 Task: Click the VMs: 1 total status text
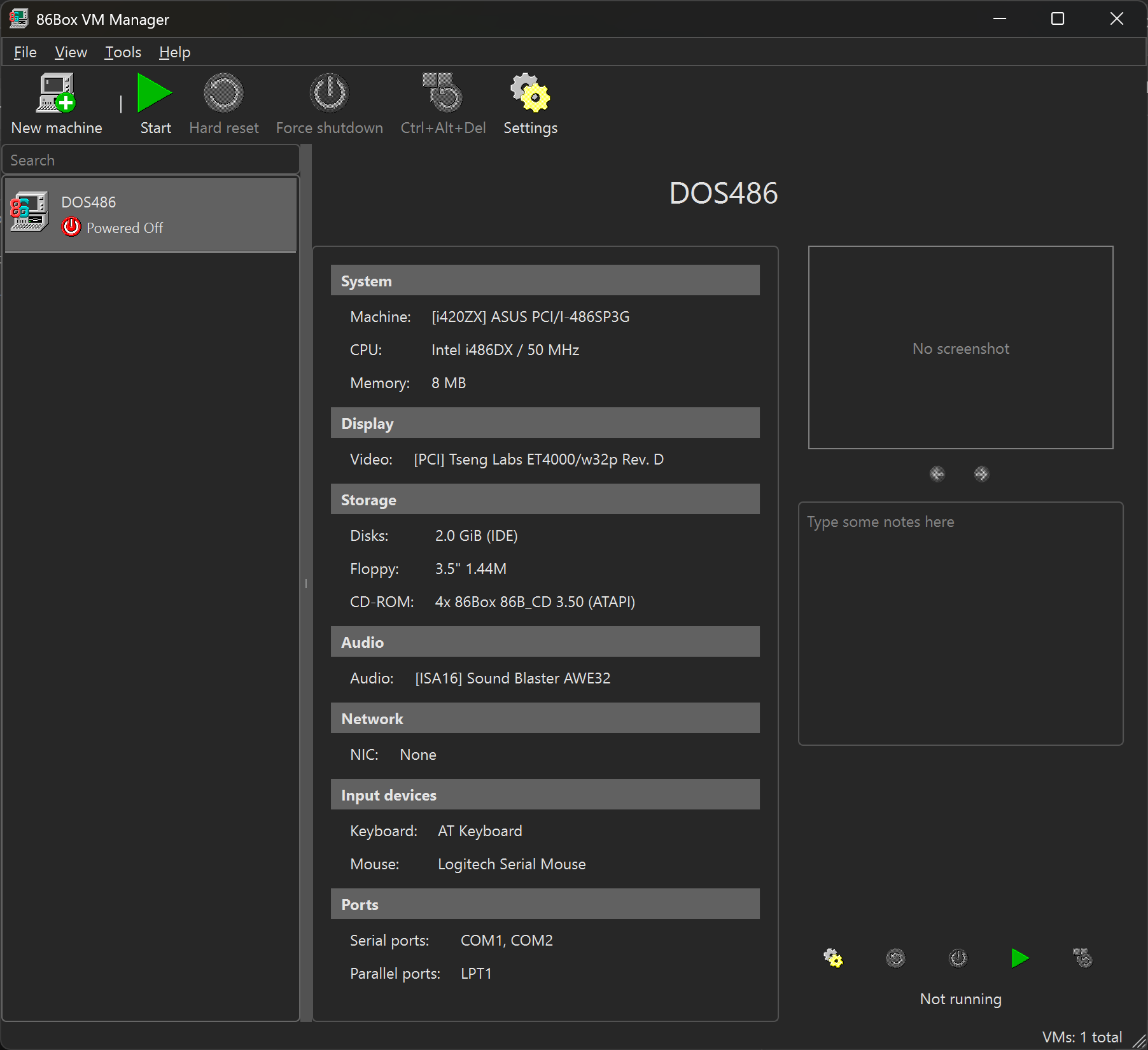coord(1082,1037)
